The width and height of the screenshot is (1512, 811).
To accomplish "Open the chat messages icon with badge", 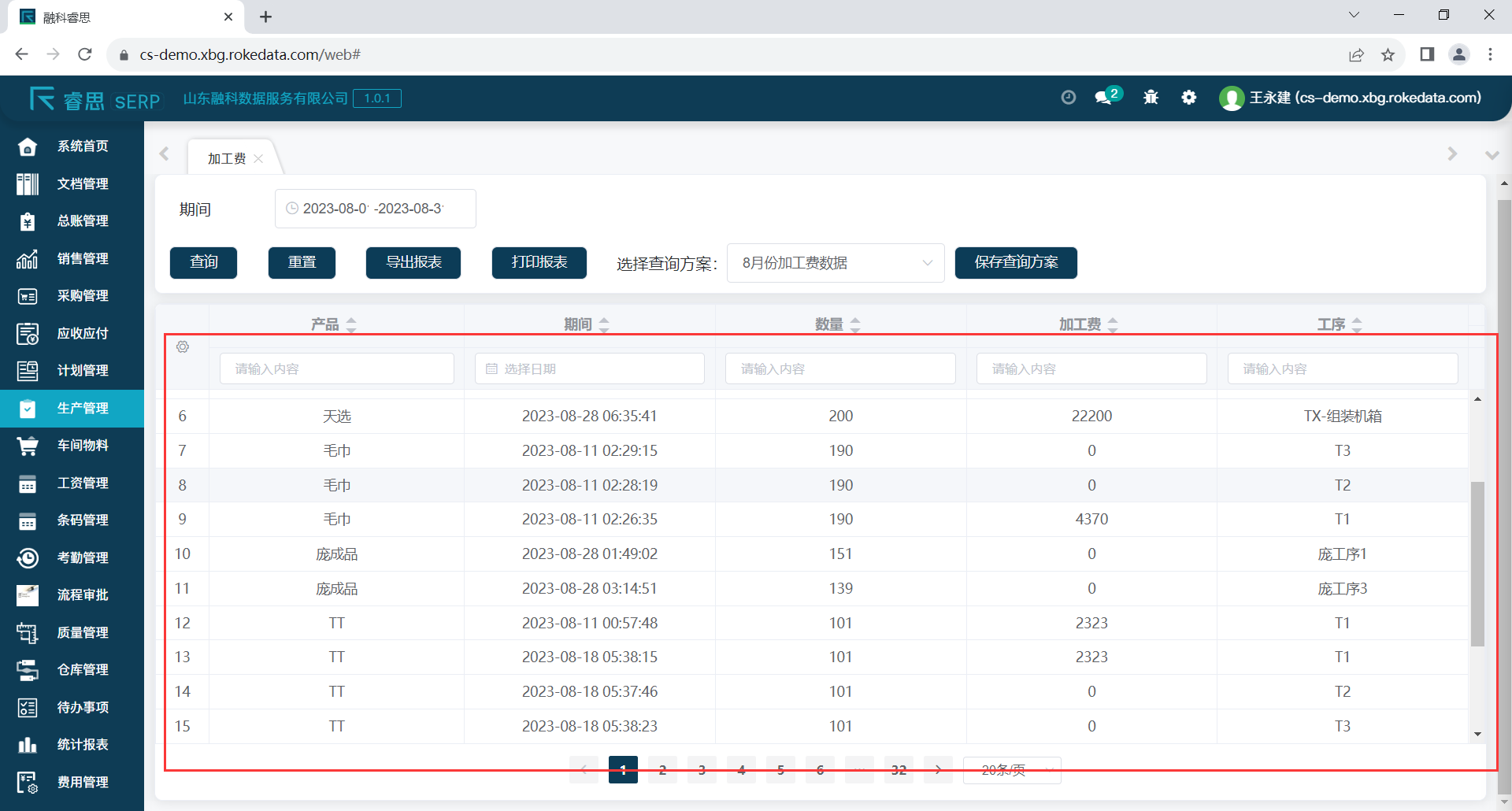I will click(x=1106, y=97).
